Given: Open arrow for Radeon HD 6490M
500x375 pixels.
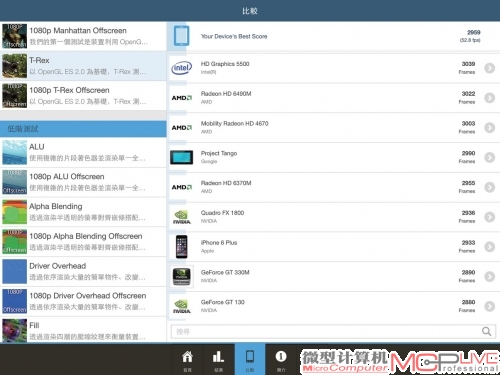Looking at the screenshot, I should pos(489,98).
